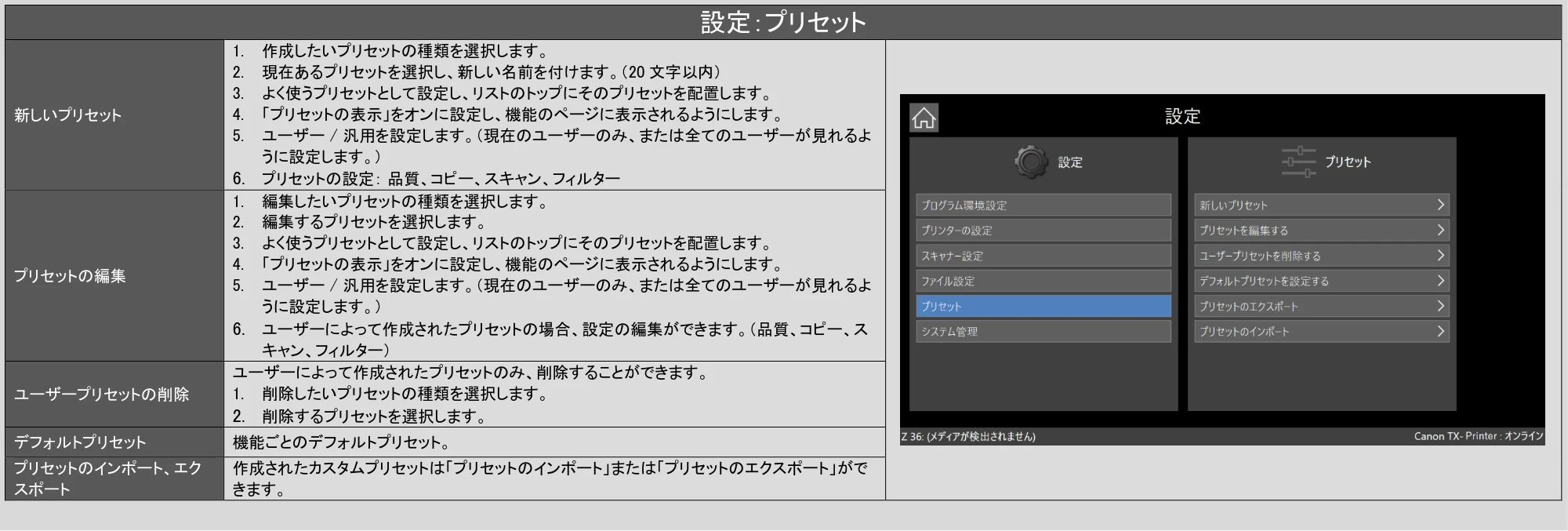
Task: Choose ユーザープリセットを削除する option
Action: (1322, 256)
